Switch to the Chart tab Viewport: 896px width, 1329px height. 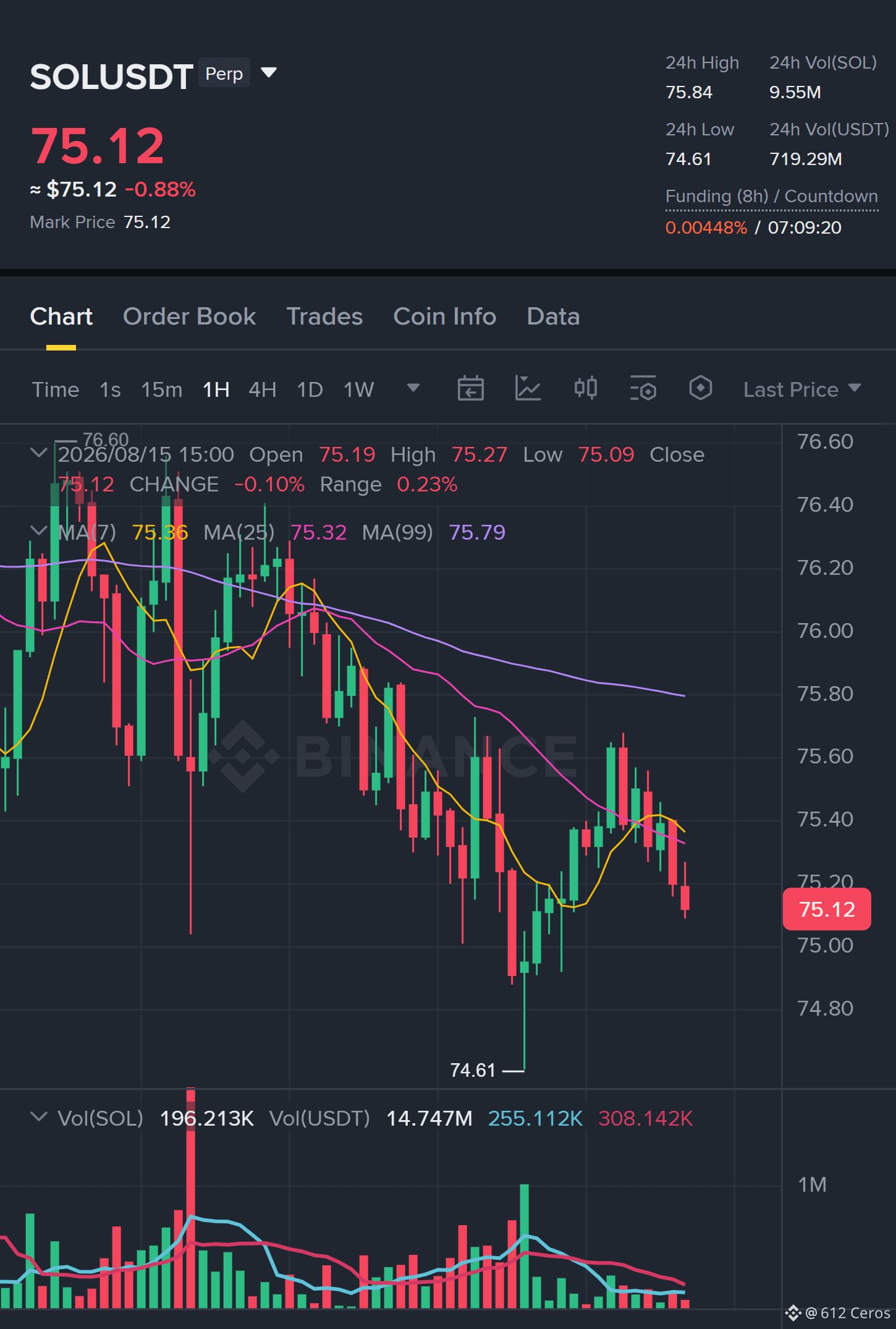click(x=61, y=316)
